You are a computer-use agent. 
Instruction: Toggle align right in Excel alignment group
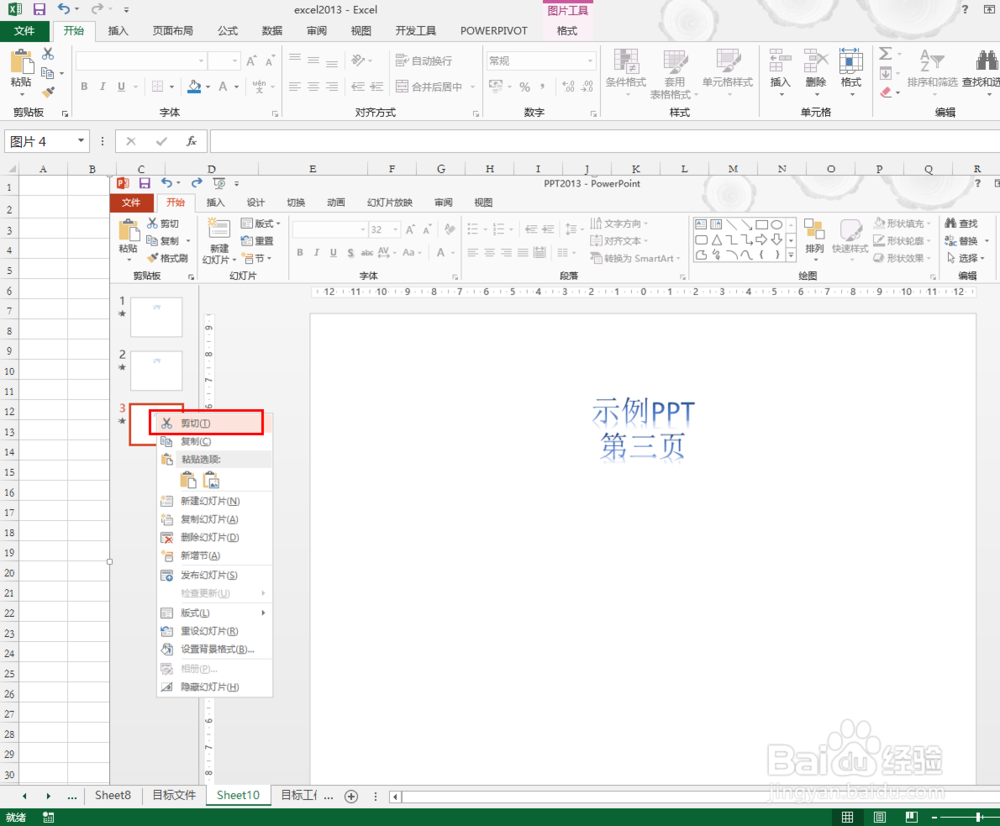coord(332,86)
